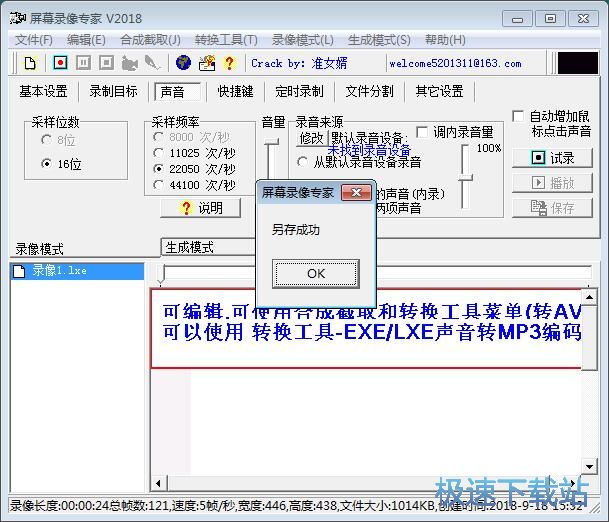Click the microphone toolbar icon
This screenshot has height=522, width=609.
[152, 63]
